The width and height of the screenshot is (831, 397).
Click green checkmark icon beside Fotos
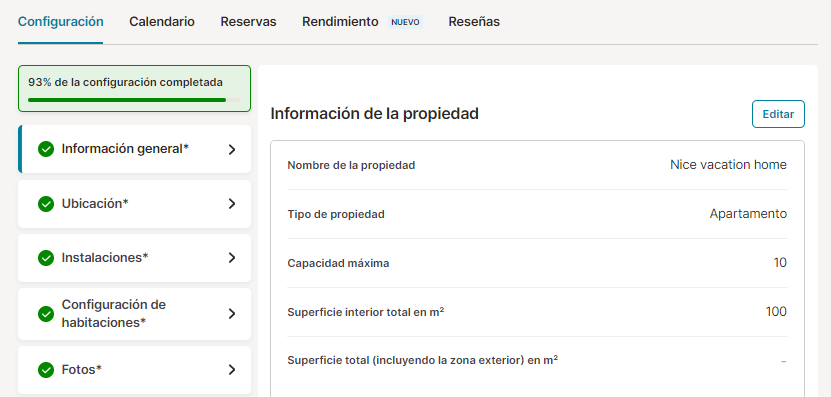point(46,370)
